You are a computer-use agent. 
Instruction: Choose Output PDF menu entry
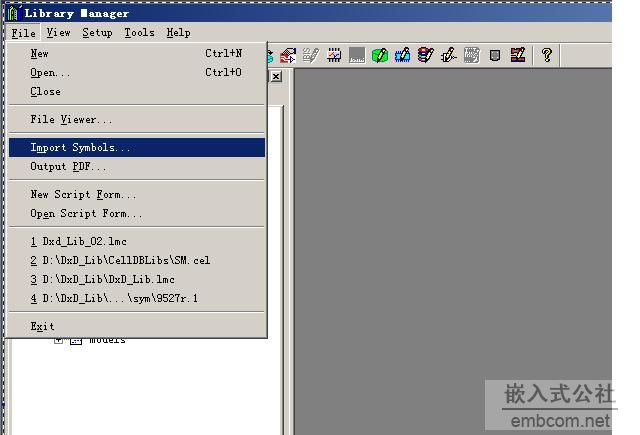coord(68,167)
